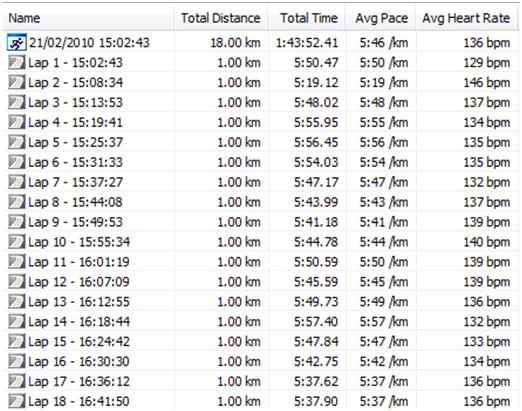The image size is (522, 411).
Task: Click the Lap 5 lap icon
Action: coord(17,142)
